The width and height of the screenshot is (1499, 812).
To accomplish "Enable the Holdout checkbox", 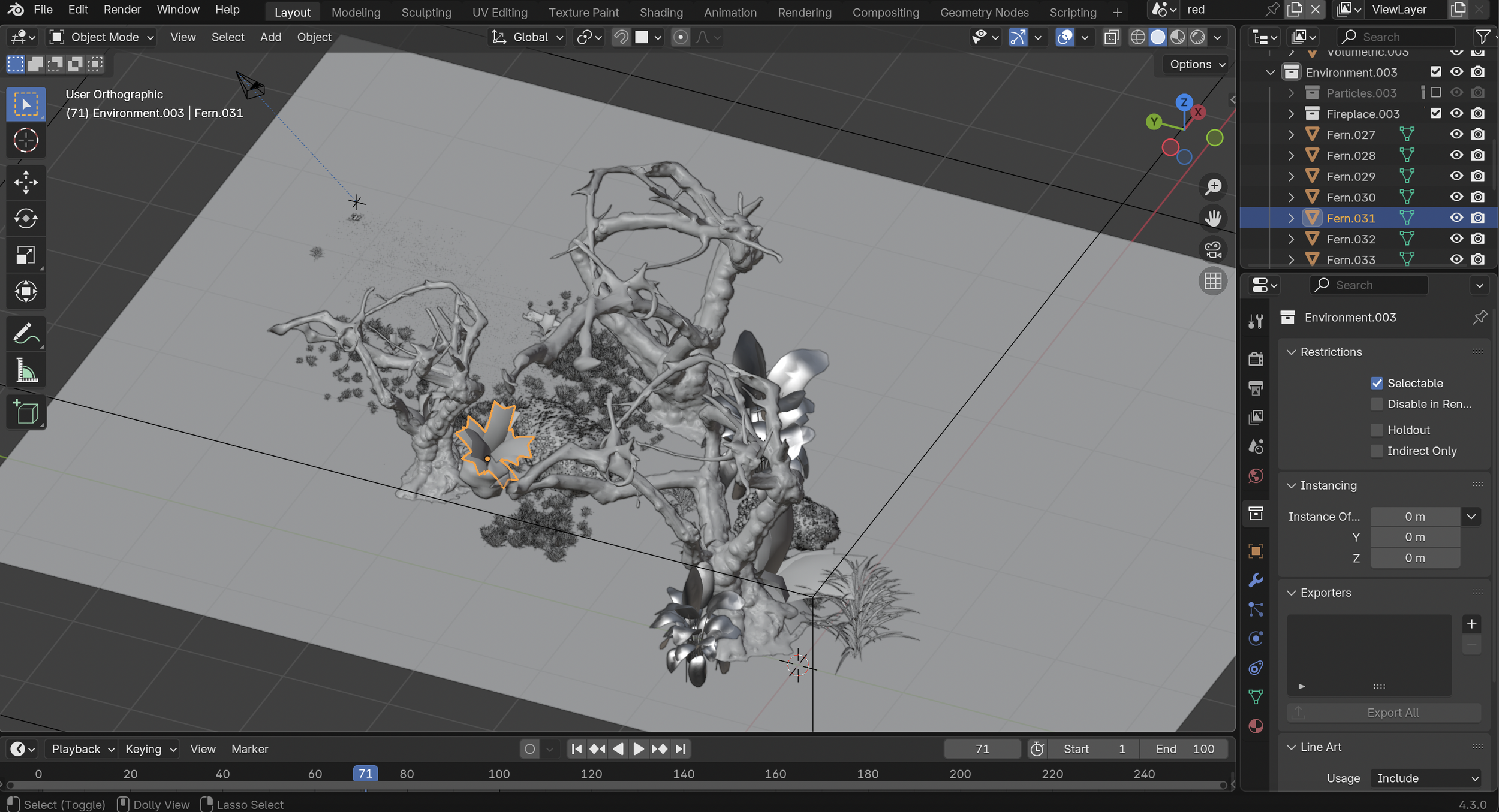I will click(1377, 430).
